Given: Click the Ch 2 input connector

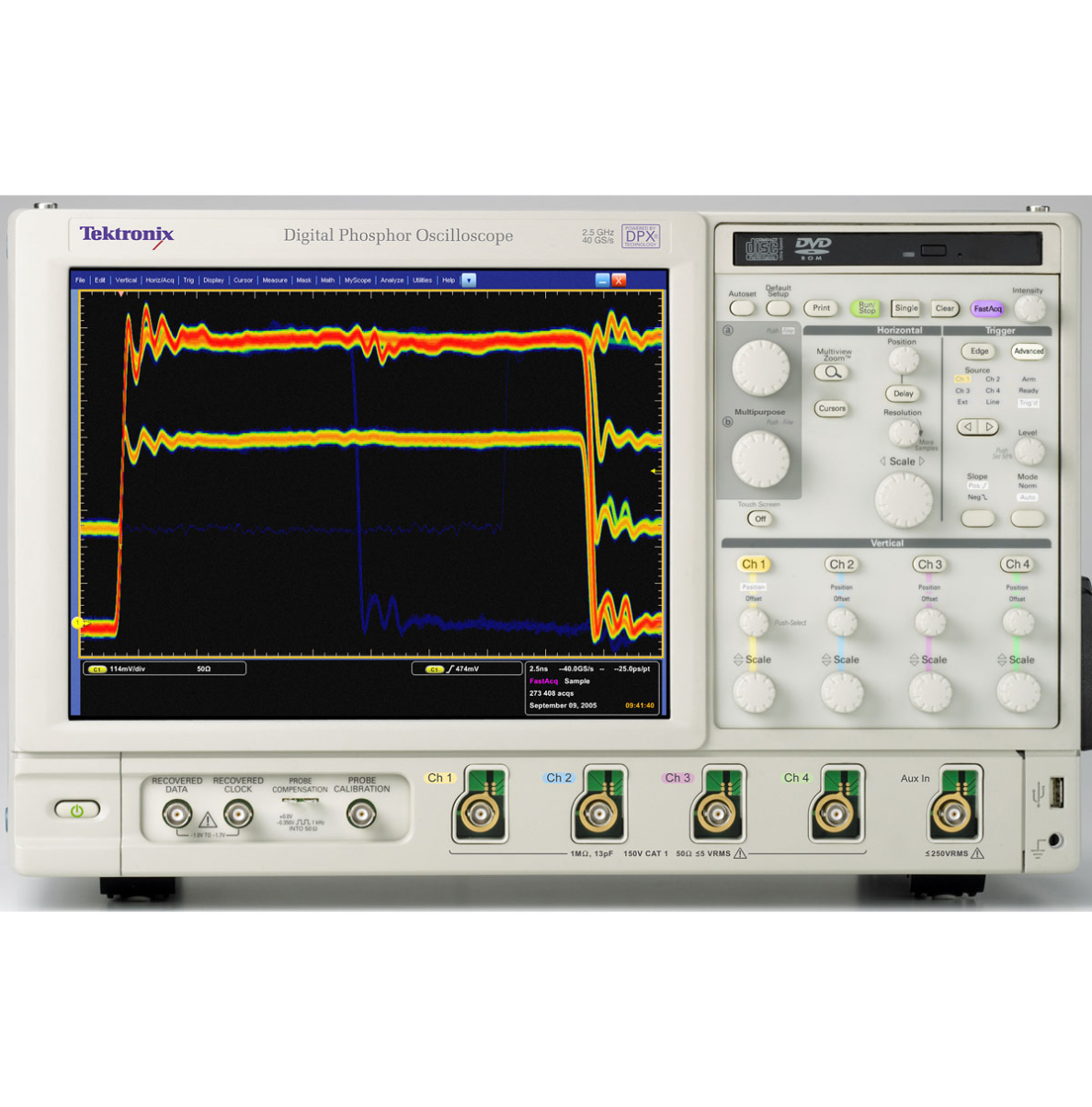Looking at the screenshot, I should [597, 813].
